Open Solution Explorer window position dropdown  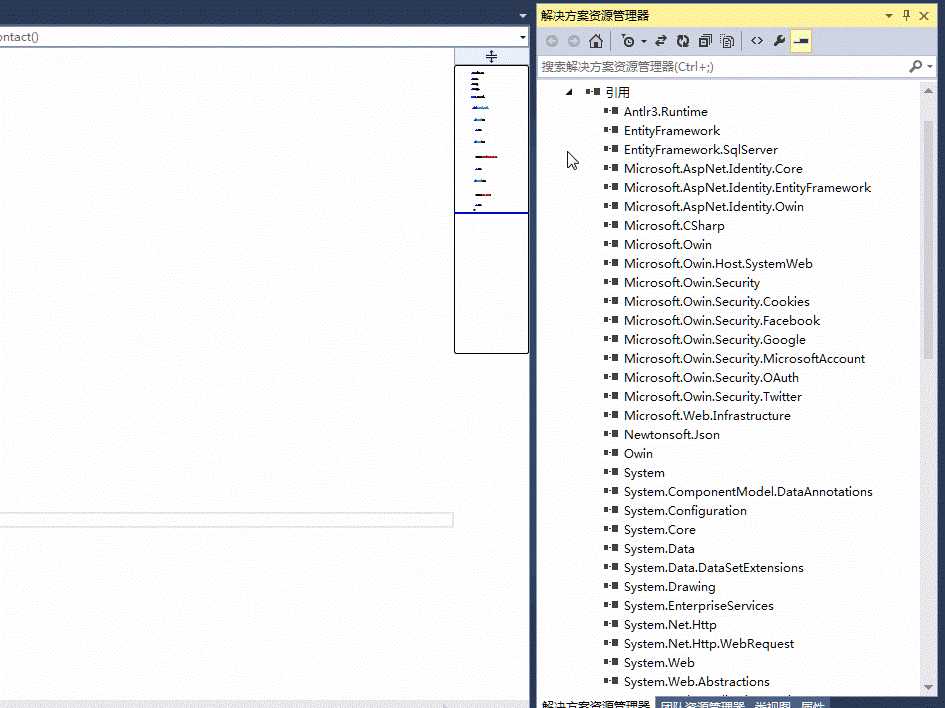tap(889, 16)
